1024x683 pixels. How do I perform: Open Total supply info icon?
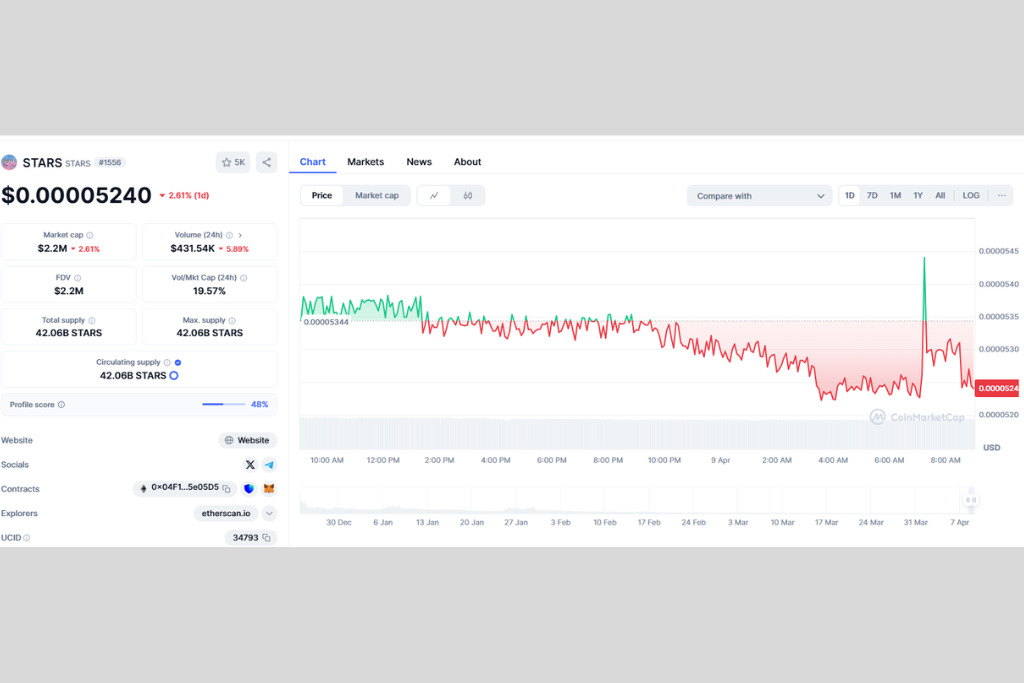click(92, 321)
